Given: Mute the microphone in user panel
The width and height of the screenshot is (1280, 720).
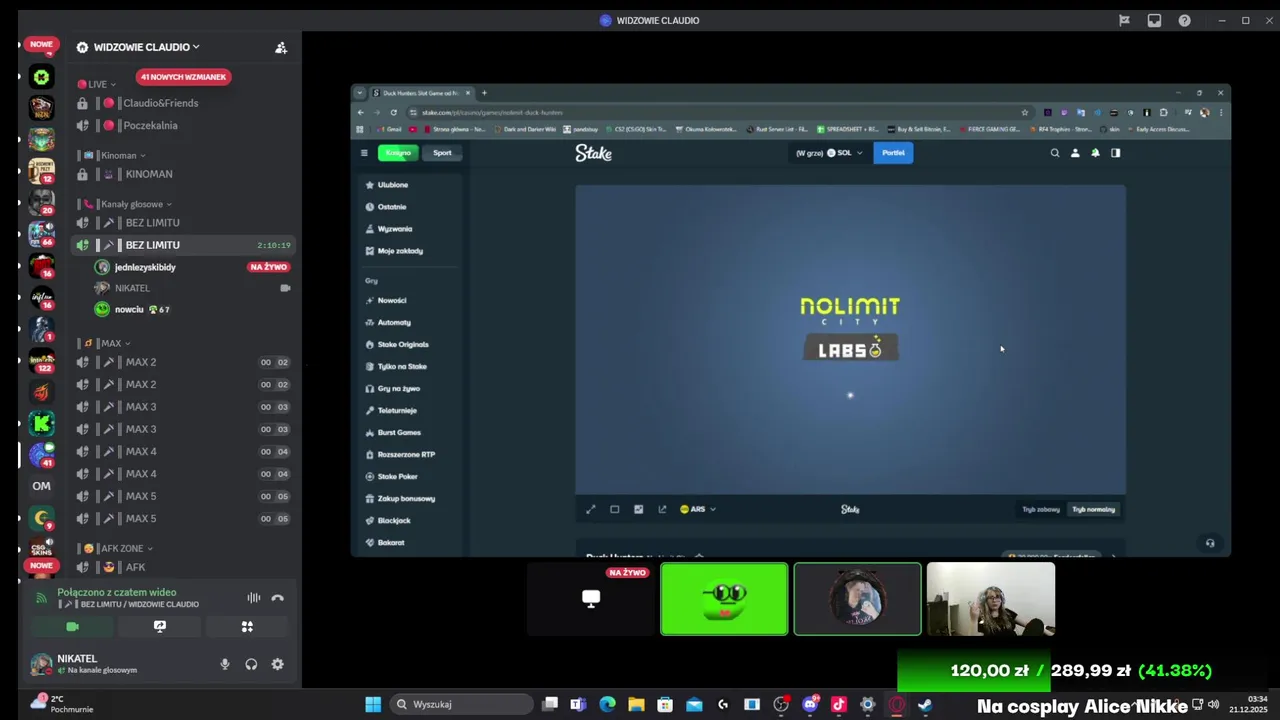Looking at the screenshot, I should [225, 664].
